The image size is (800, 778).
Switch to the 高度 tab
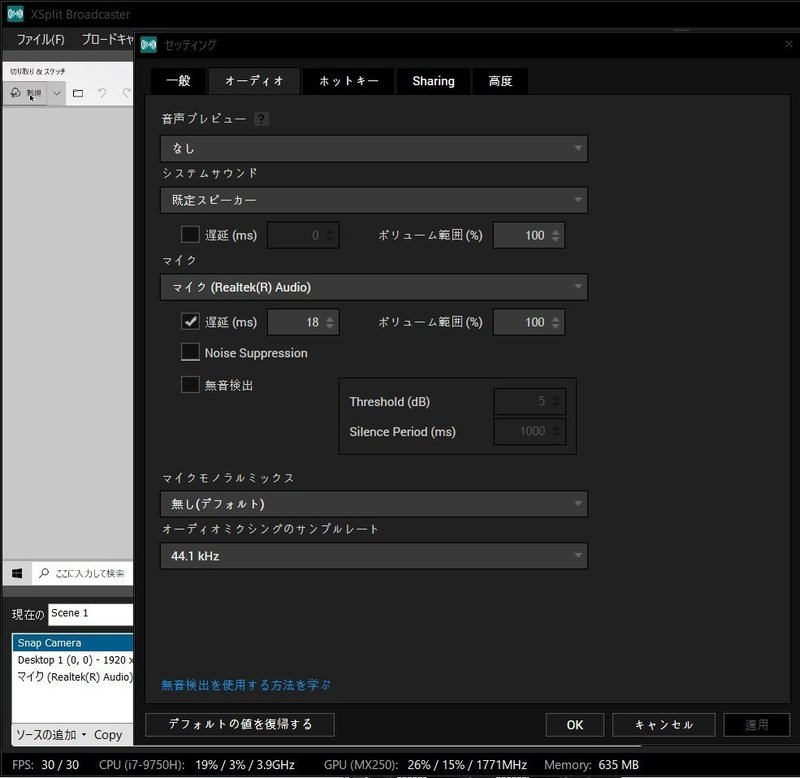pyautogui.click(x=500, y=81)
